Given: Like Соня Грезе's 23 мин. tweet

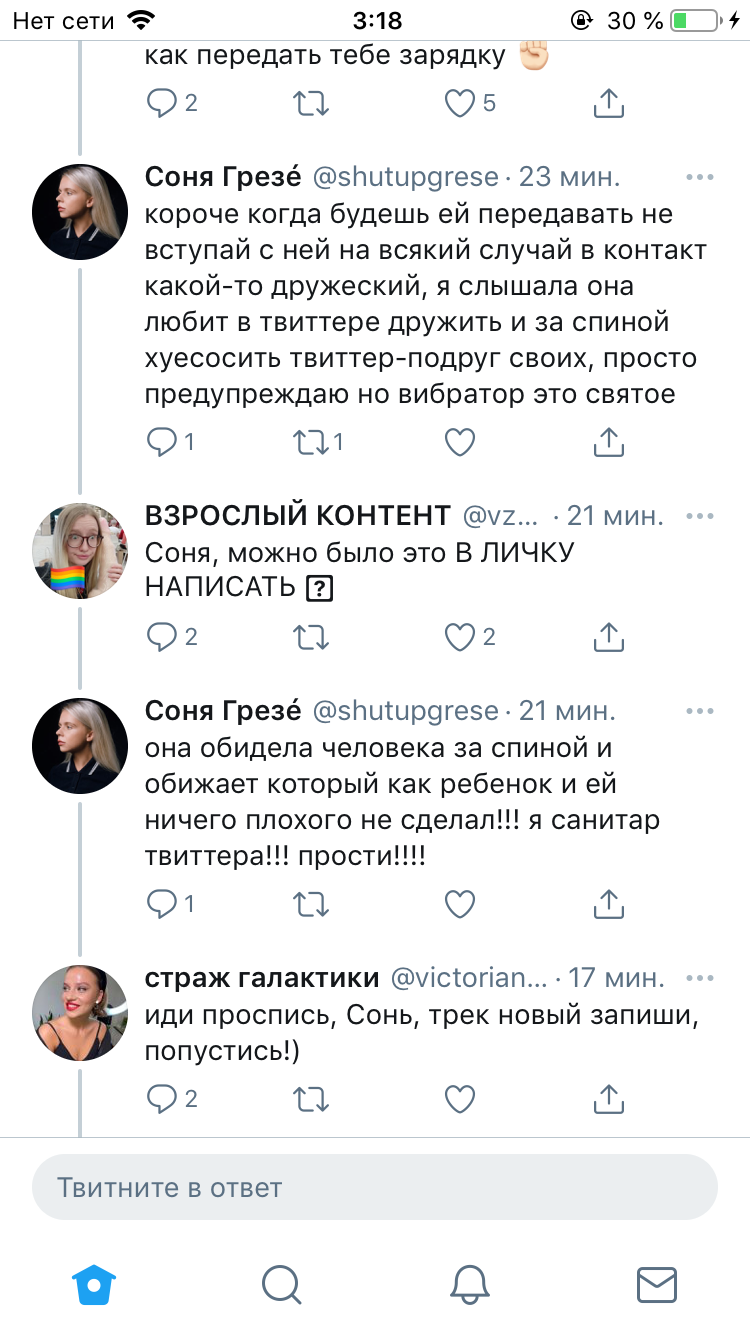Looking at the screenshot, I should click(x=459, y=441).
